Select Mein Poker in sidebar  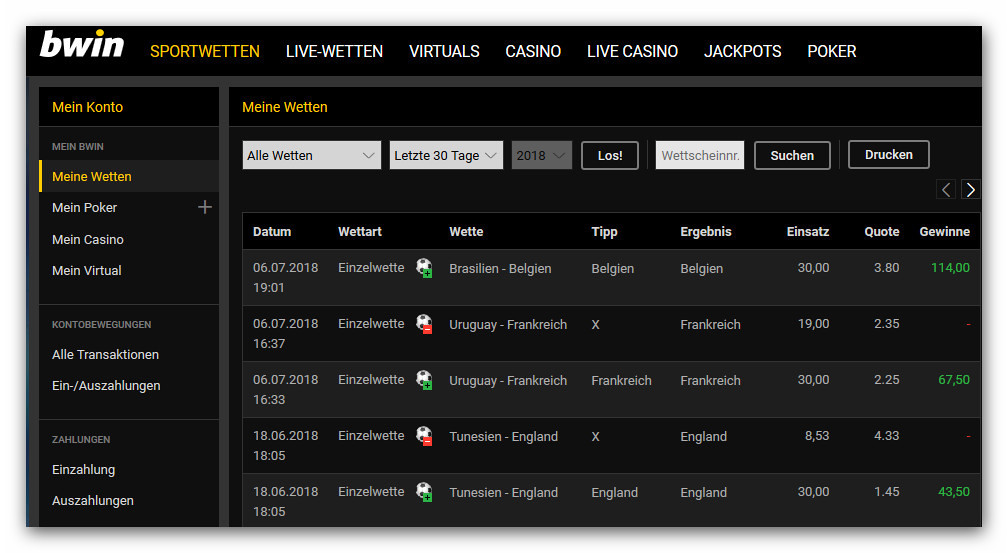pyautogui.click(x=84, y=208)
